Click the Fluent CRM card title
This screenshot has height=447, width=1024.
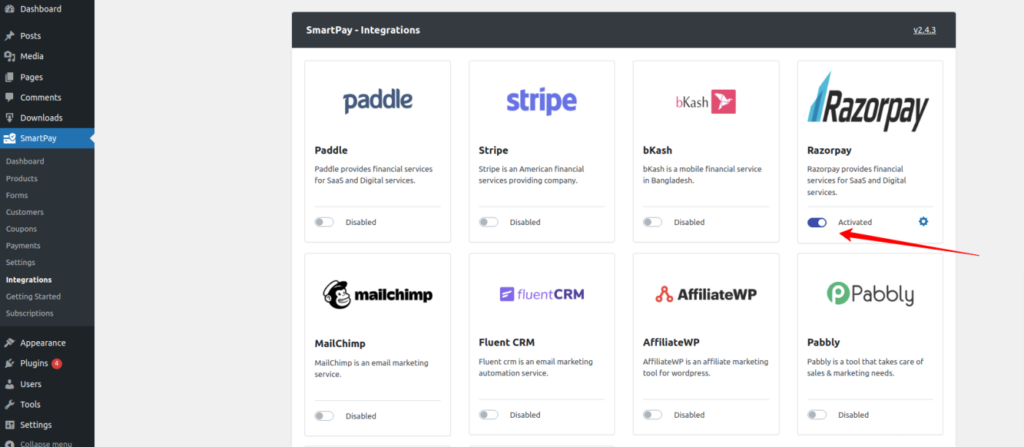pyautogui.click(x=507, y=342)
